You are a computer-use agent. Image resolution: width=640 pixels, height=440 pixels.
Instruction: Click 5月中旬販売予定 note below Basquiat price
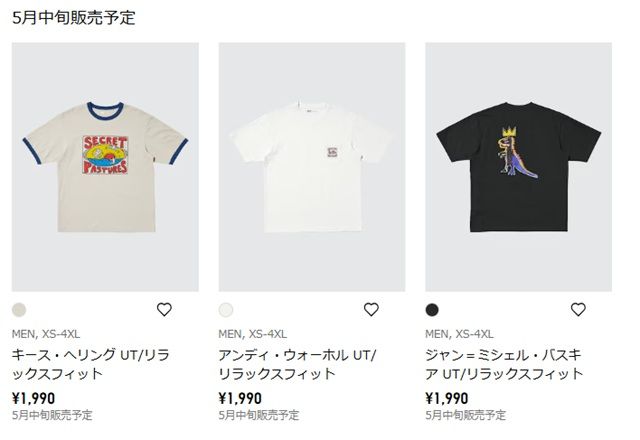(x=465, y=415)
